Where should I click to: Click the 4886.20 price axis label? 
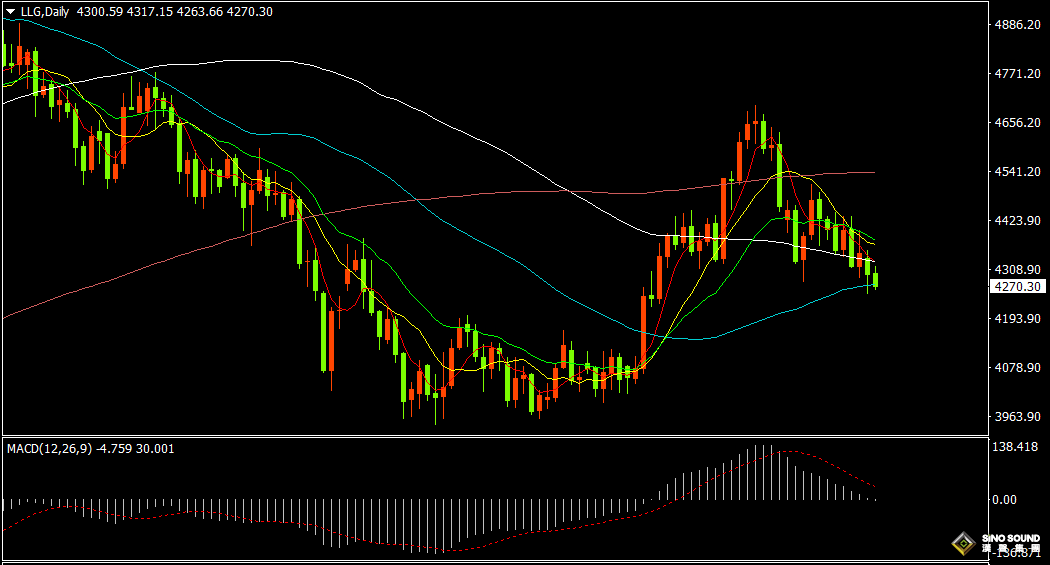(1018, 25)
